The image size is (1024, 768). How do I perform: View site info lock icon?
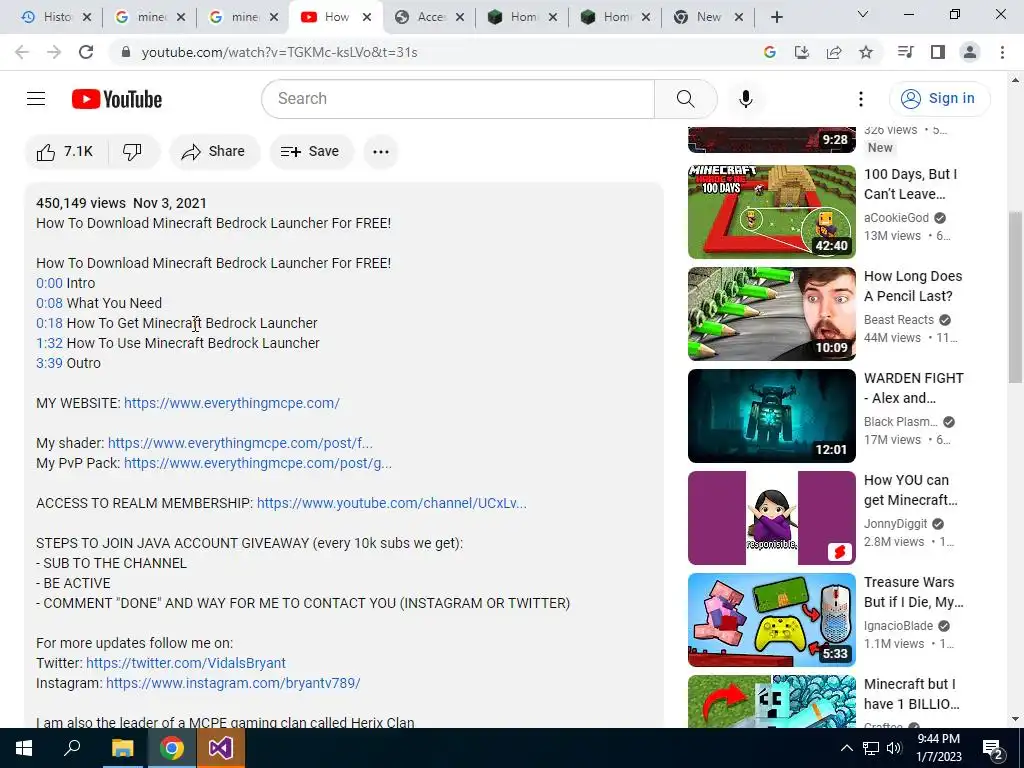point(126,52)
